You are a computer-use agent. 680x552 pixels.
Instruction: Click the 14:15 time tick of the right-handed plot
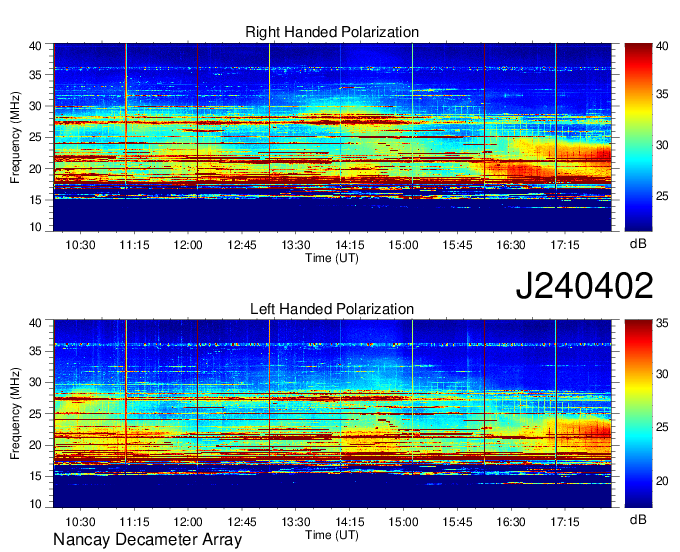tap(350, 245)
